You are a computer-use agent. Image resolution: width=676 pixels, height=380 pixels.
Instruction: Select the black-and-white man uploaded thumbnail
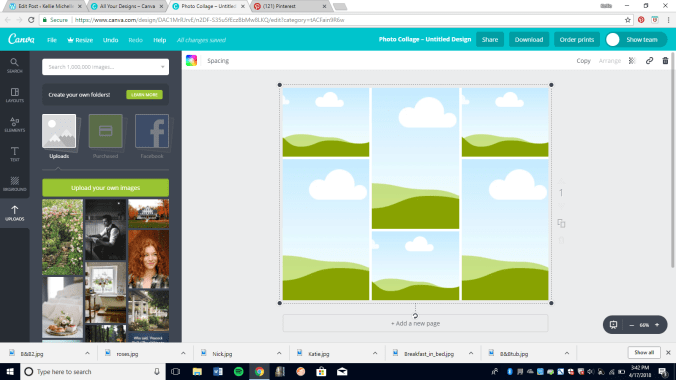[x=106, y=229]
